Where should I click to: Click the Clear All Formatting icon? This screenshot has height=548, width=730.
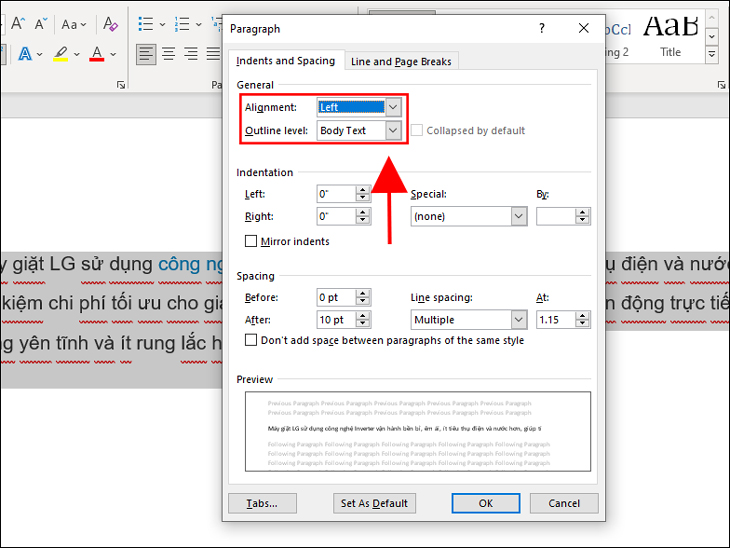point(110,24)
